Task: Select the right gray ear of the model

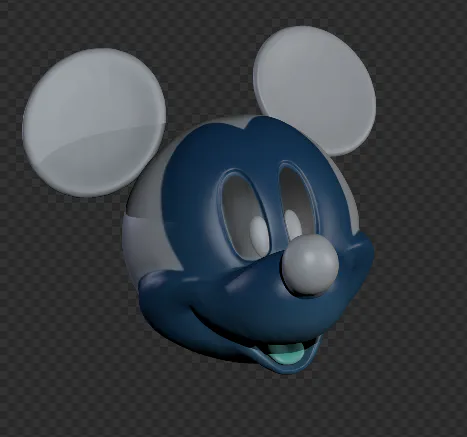Action: point(314,91)
